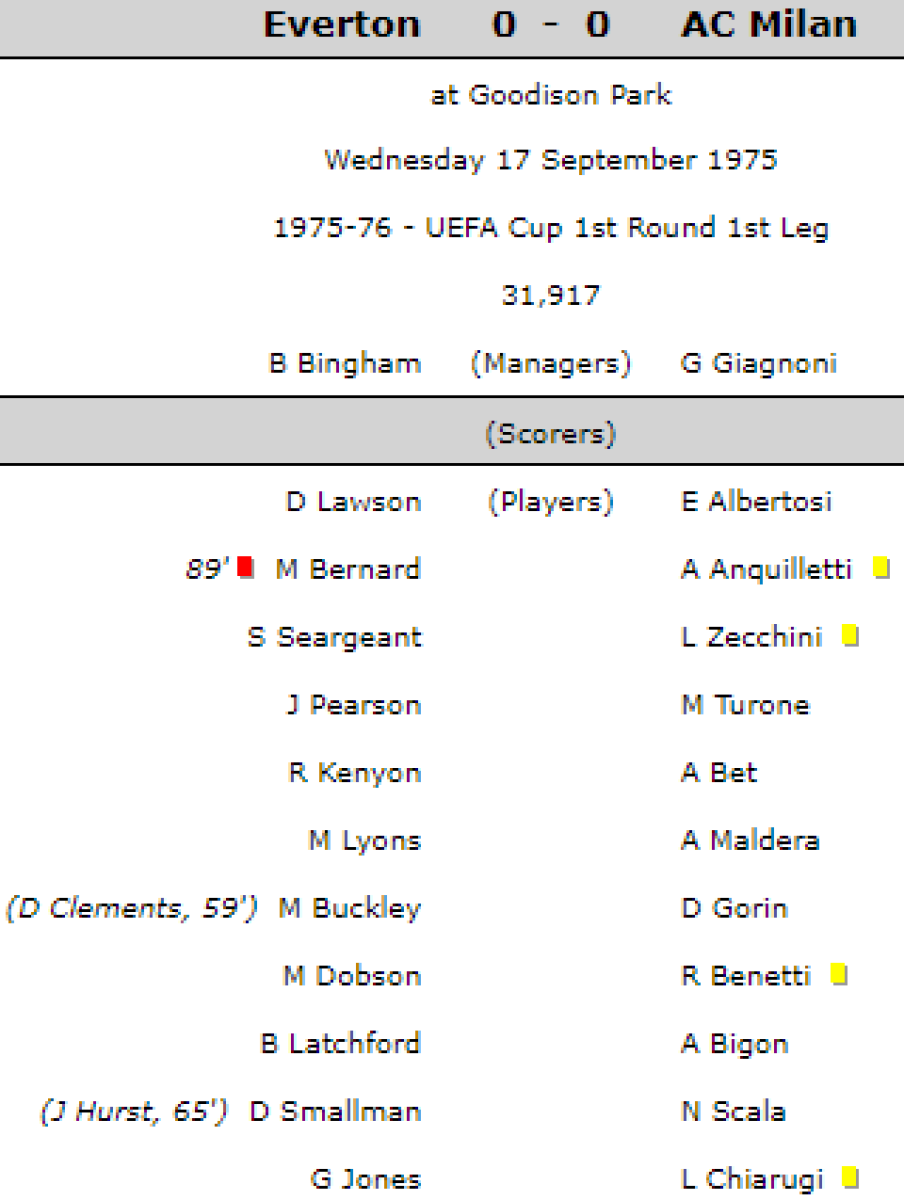The width and height of the screenshot is (904, 1200).
Task: Click manager G Giagnoni's name
Action: coord(759,364)
